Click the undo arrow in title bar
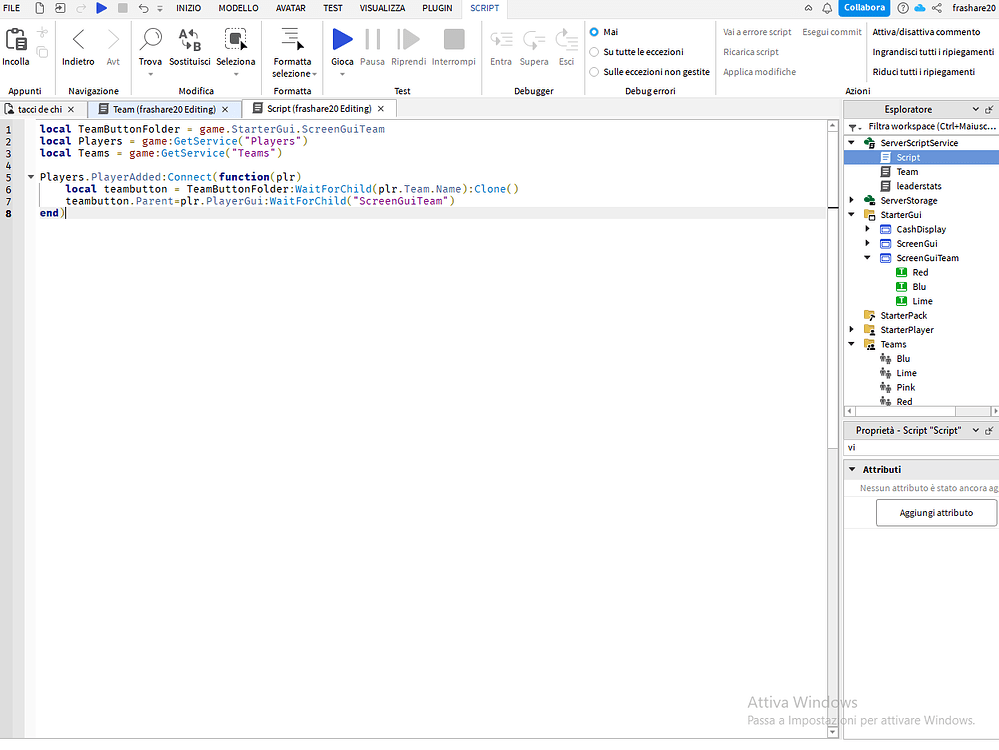This screenshot has width=999, height=750. (x=143, y=8)
